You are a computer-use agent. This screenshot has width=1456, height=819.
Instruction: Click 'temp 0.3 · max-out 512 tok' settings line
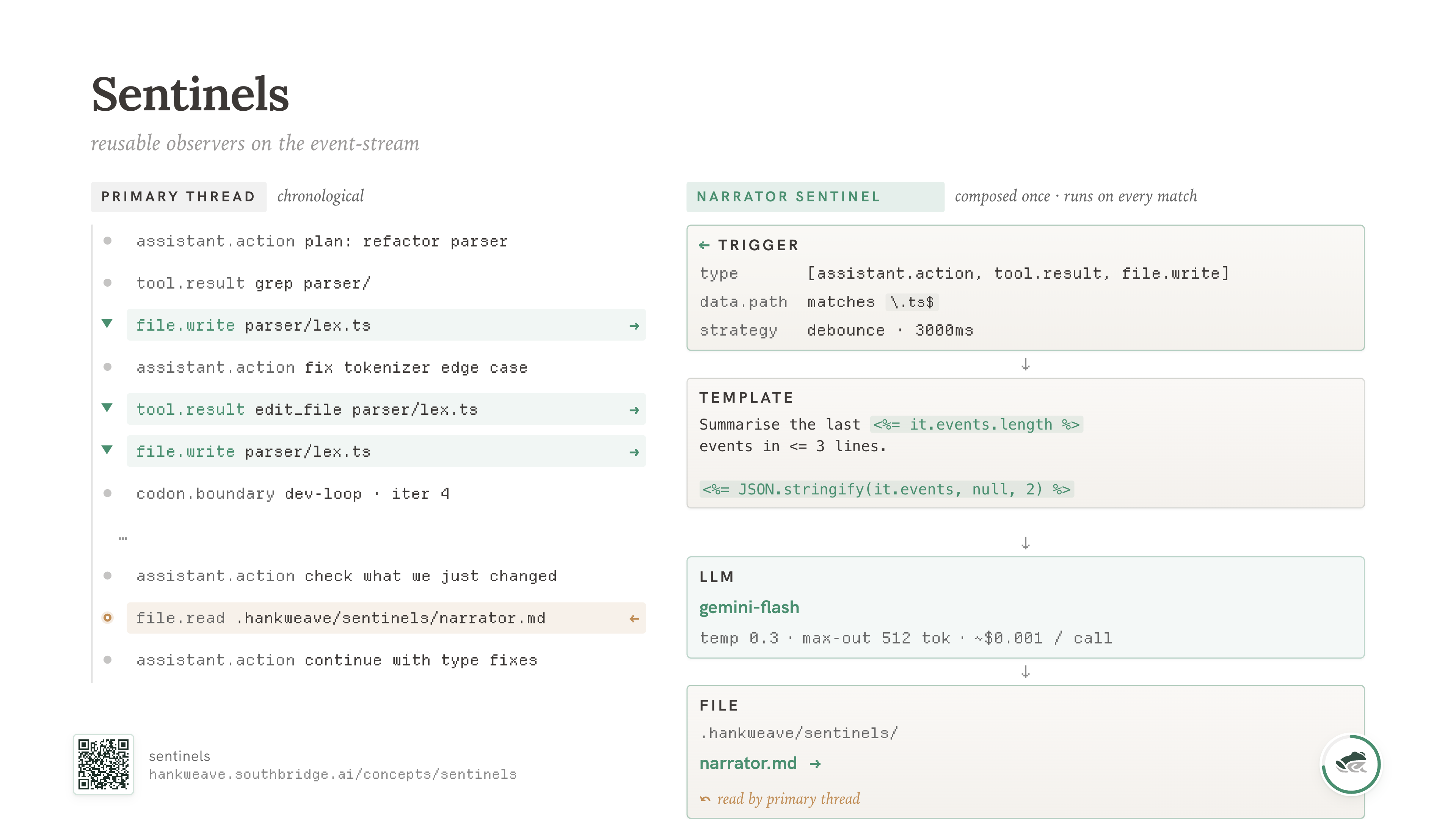pyautogui.click(x=906, y=638)
